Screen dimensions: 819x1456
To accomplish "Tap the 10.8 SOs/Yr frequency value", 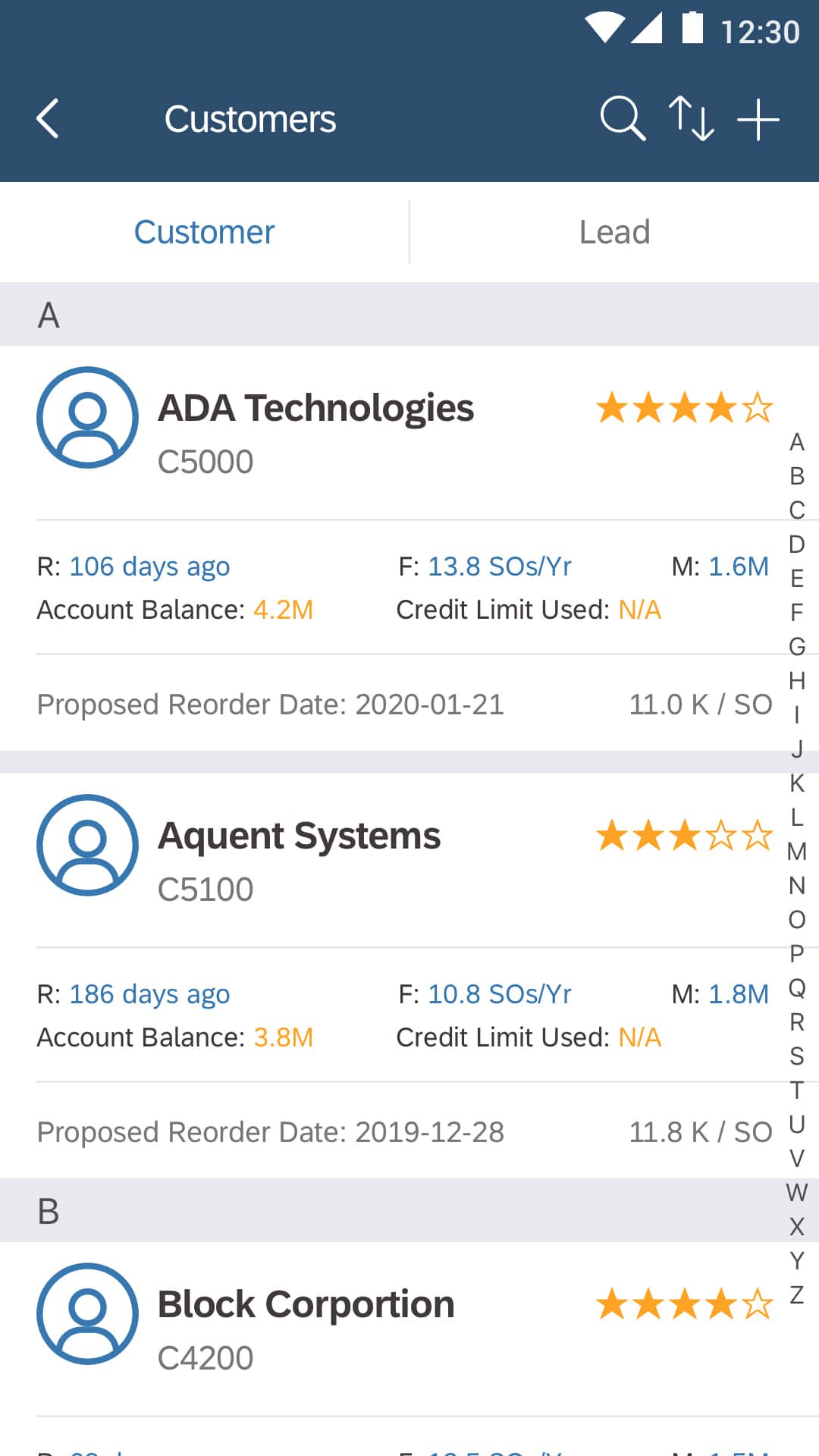I will 500,994.
